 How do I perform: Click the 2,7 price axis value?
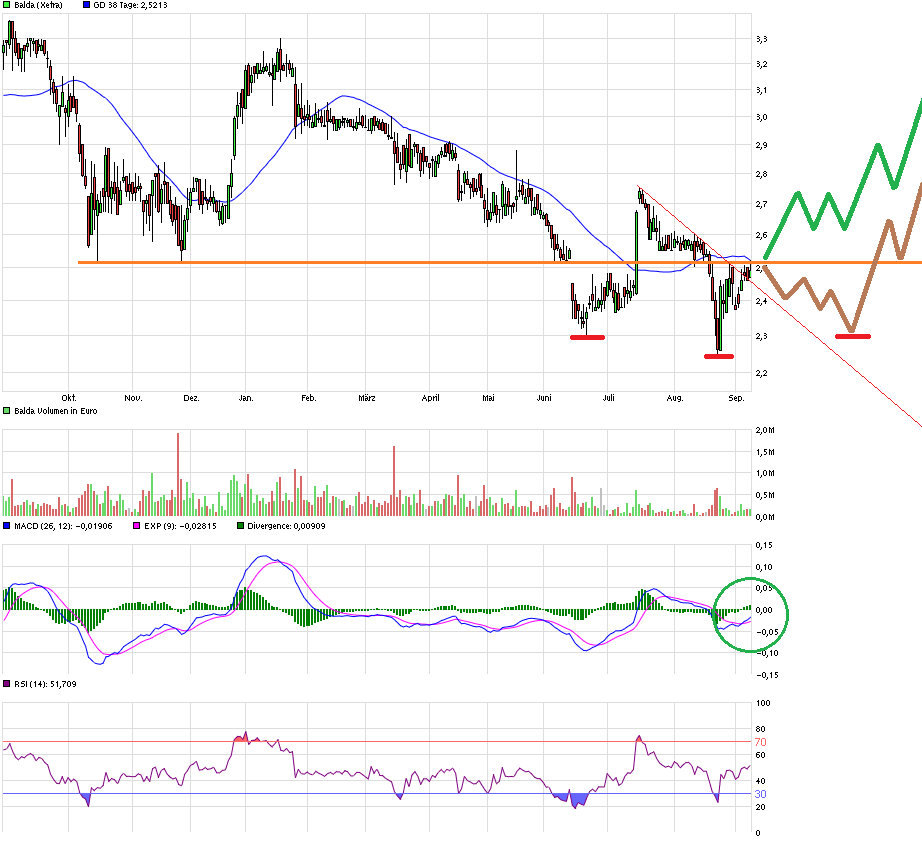coord(761,204)
